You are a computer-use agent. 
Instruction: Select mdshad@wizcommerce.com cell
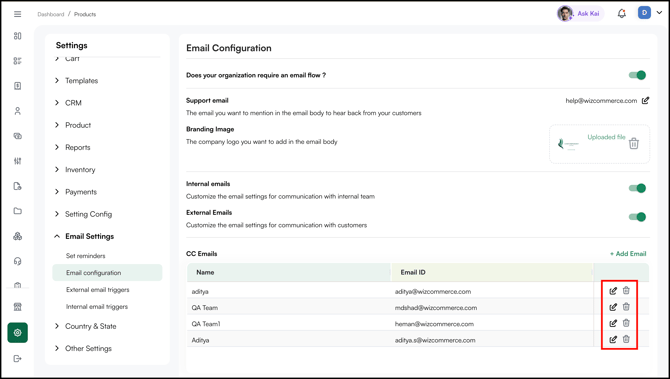click(x=436, y=308)
